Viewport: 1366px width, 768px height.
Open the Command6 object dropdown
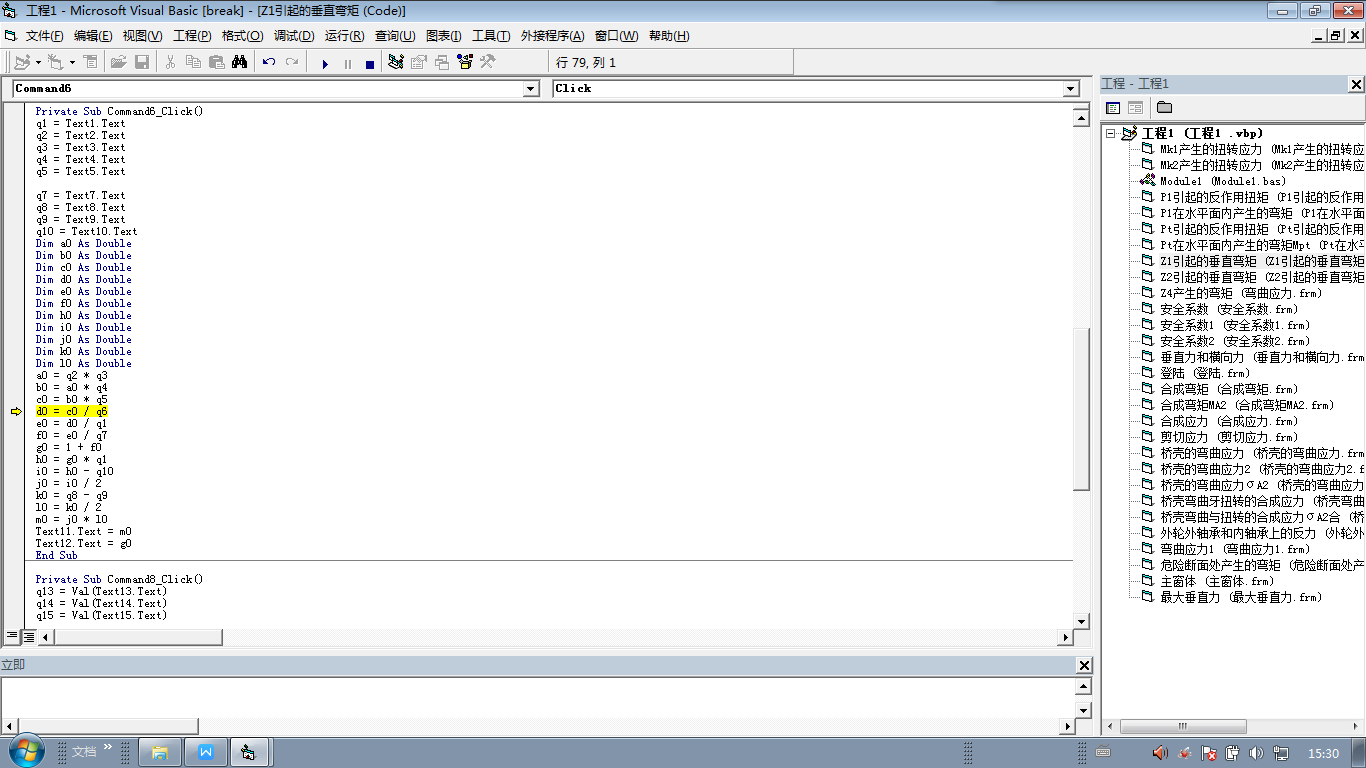(x=531, y=89)
